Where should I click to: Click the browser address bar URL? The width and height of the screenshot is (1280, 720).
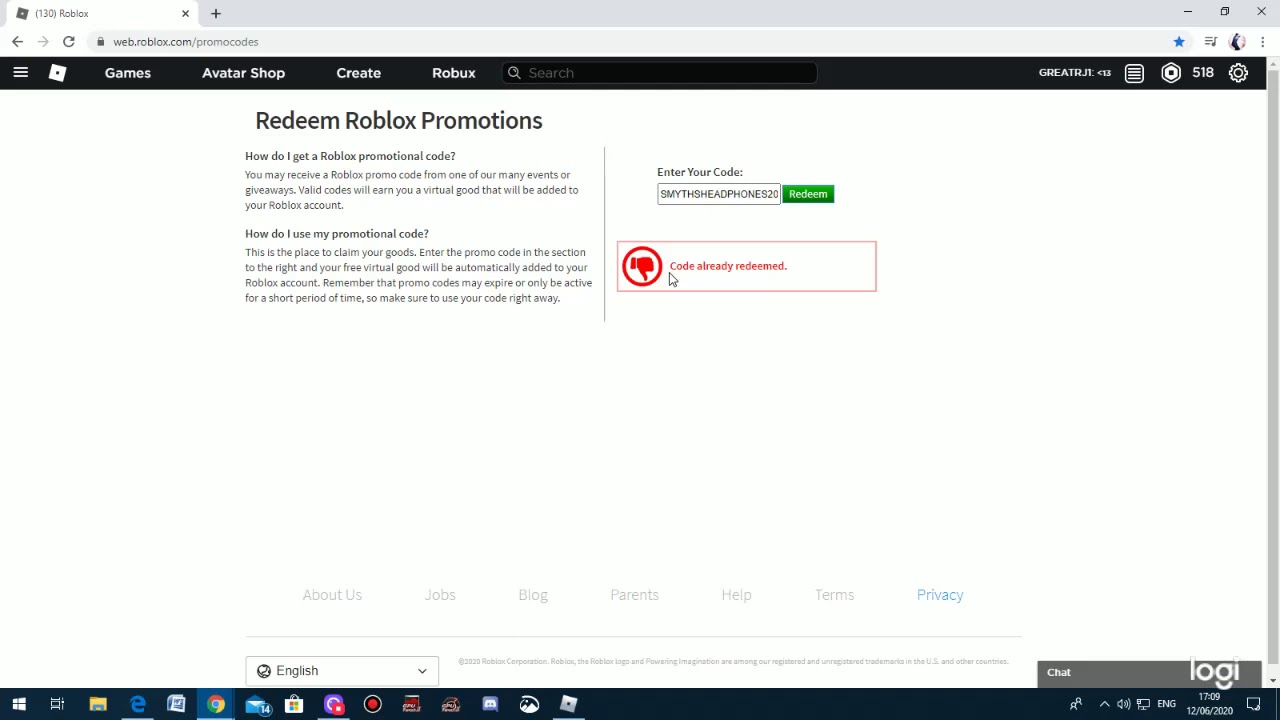185,42
